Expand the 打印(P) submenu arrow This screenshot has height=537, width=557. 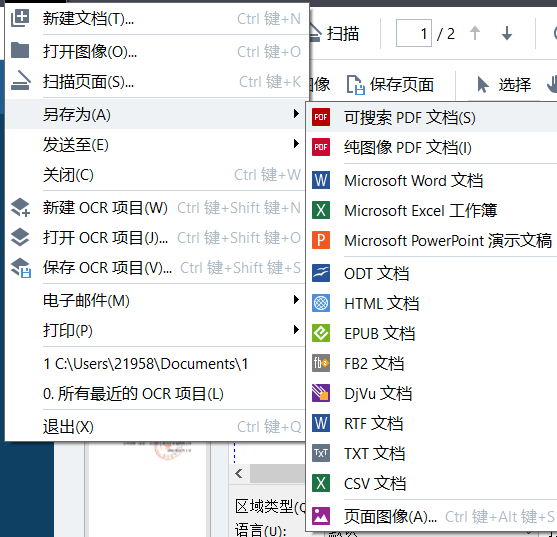coord(296,330)
